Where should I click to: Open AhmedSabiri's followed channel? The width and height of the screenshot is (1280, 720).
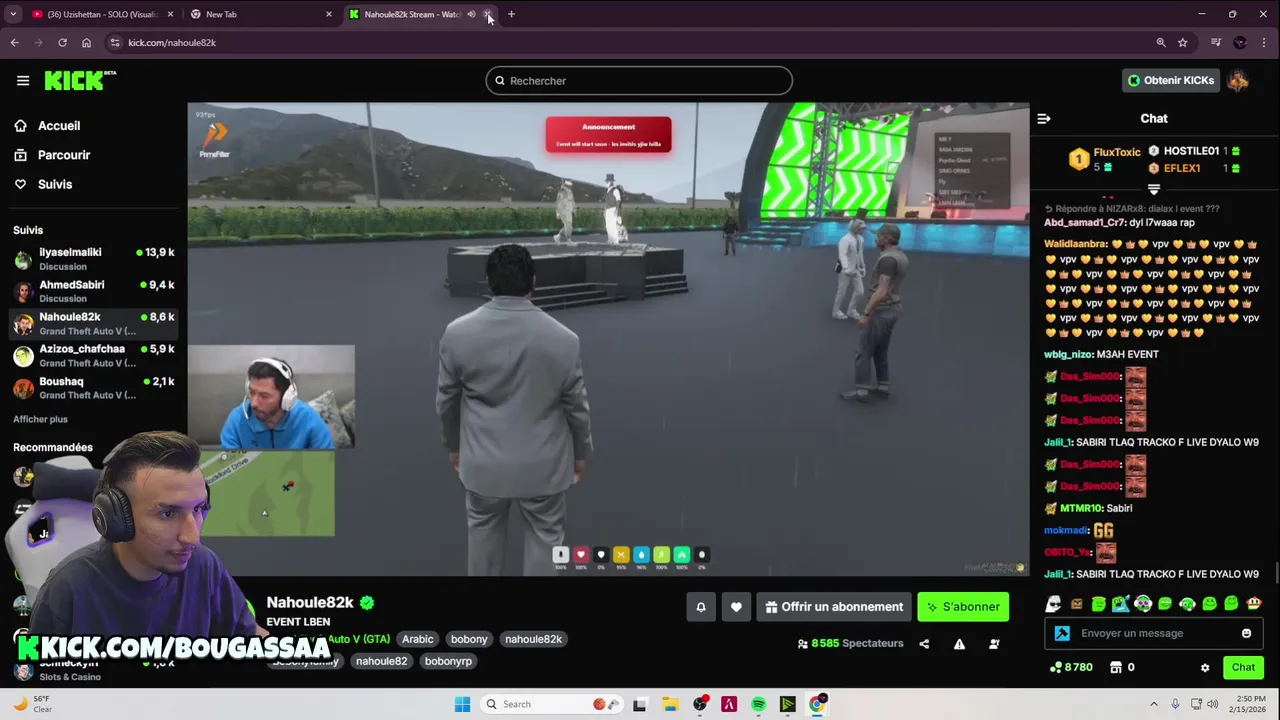coord(94,291)
